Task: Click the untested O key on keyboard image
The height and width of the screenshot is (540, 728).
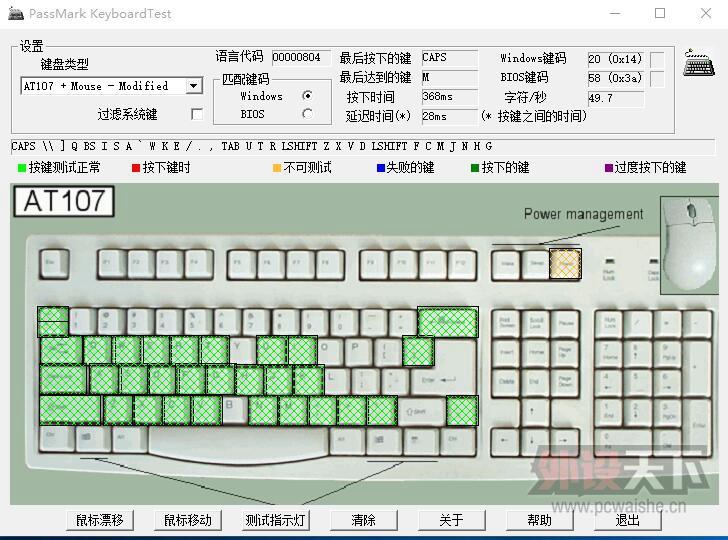Action: pyautogui.click(x=330, y=351)
